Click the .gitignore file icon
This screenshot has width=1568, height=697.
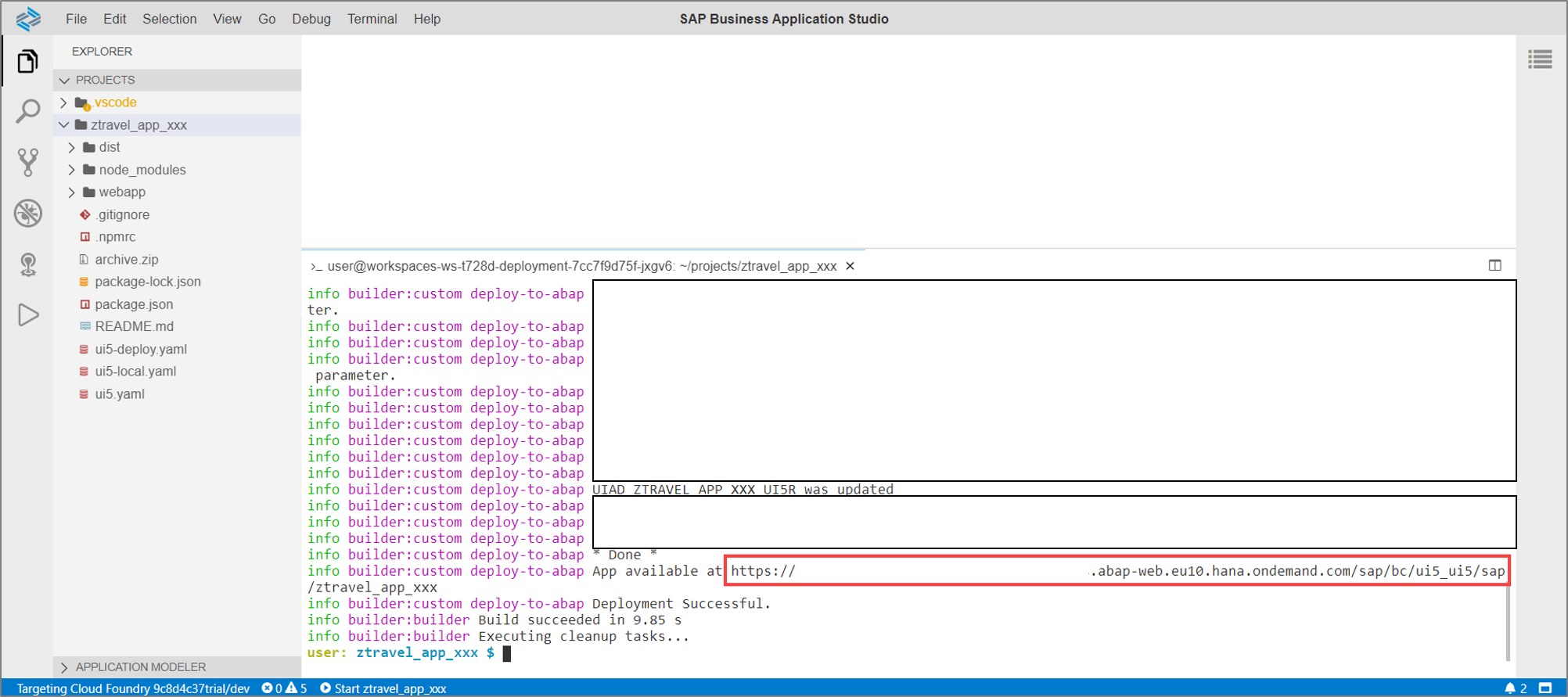coord(85,214)
